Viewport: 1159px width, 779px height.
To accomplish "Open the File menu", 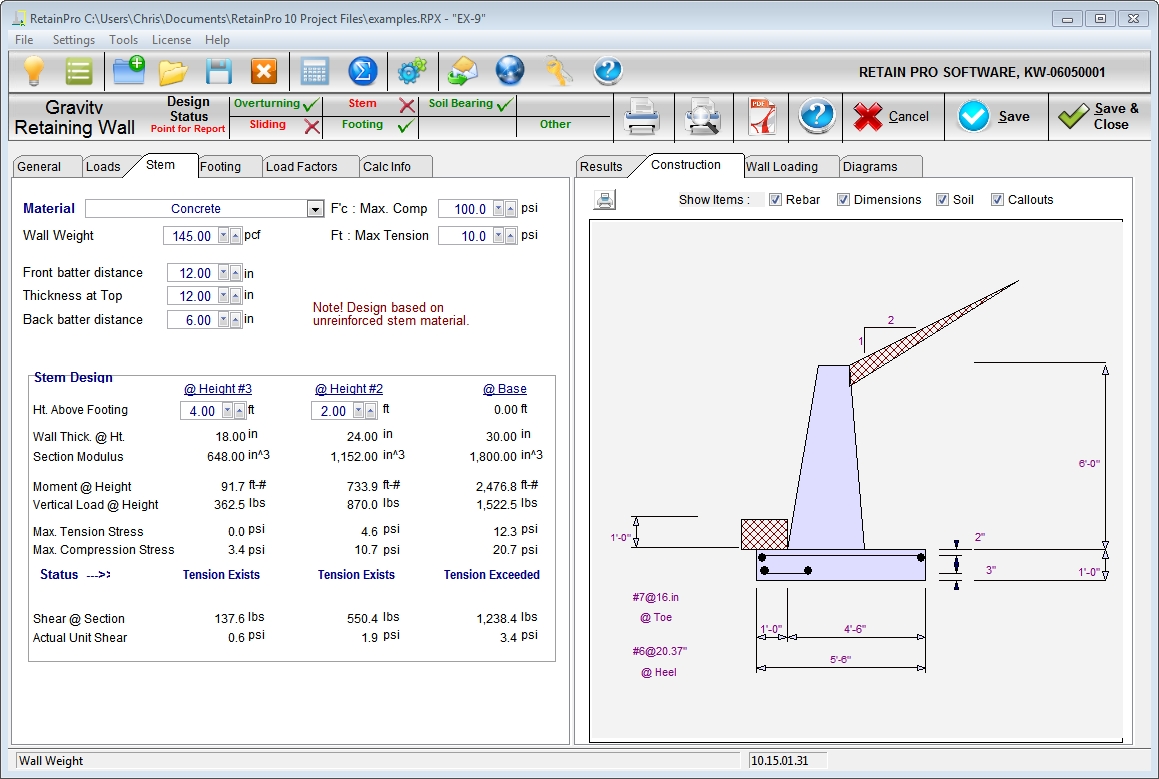I will point(24,40).
